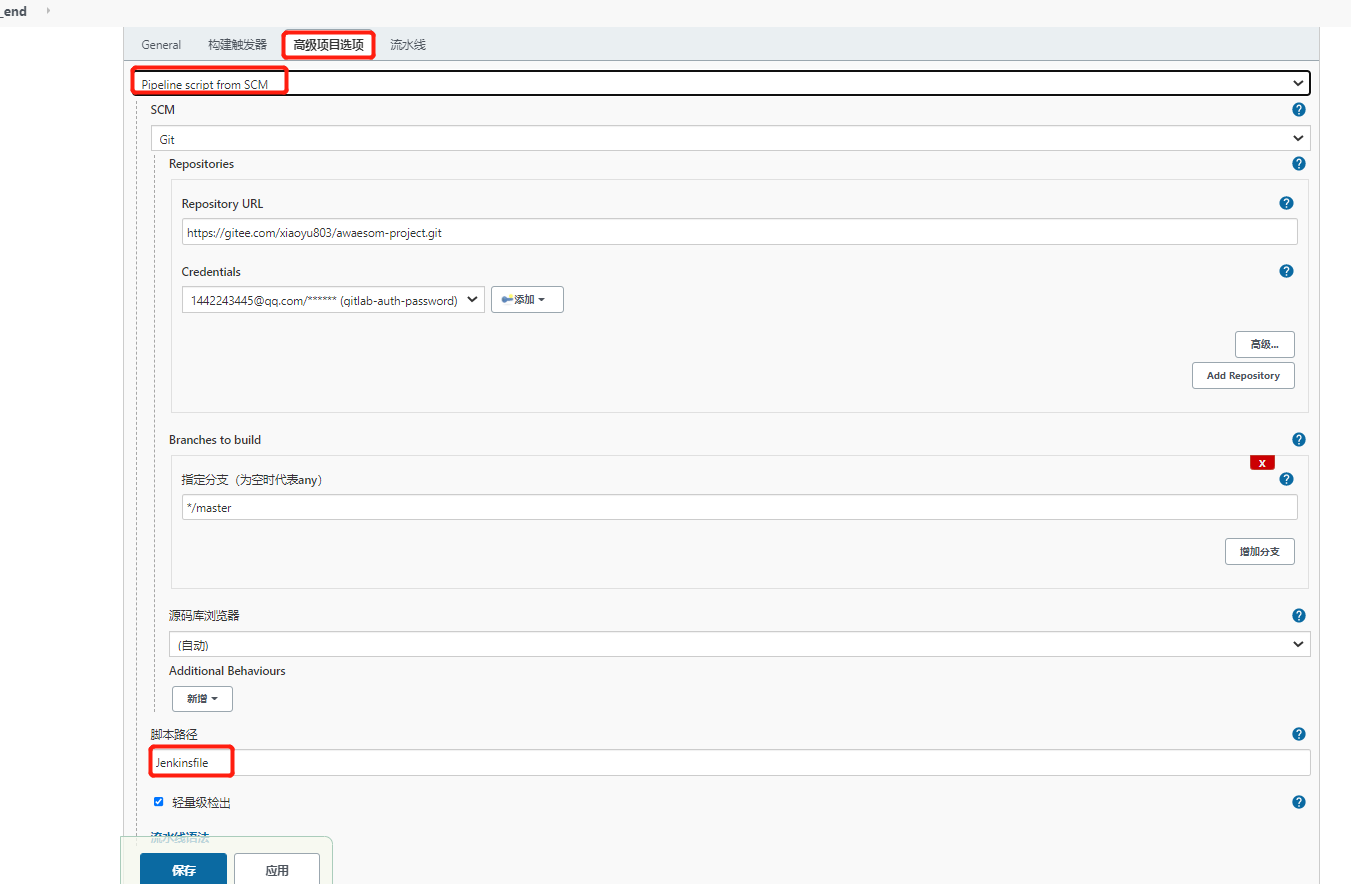The width and height of the screenshot is (1351, 884).
Task: Click the Credentials label
Action: coord(211,272)
